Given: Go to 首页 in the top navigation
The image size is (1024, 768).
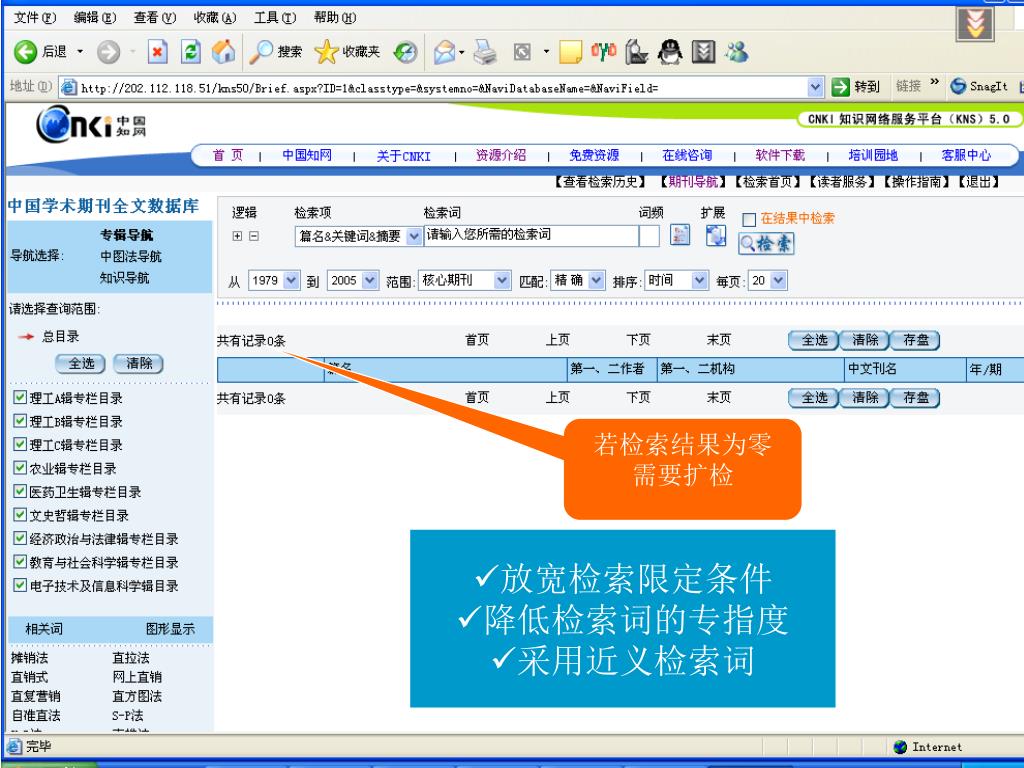Looking at the screenshot, I should pyautogui.click(x=228, y=155).
